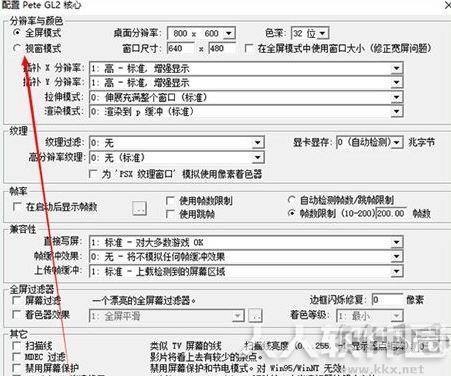Open the 色深 32 位 dropdown
This screenshot has height=376, width=451.
pos(310,33)
